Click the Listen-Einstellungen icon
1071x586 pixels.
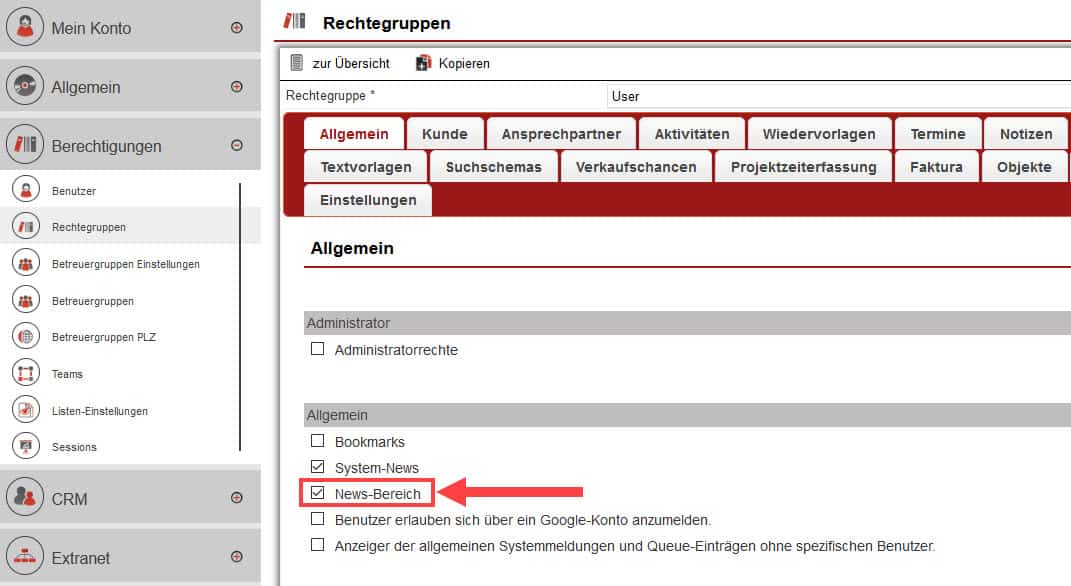pyautogui.click(x=25, y=410)
